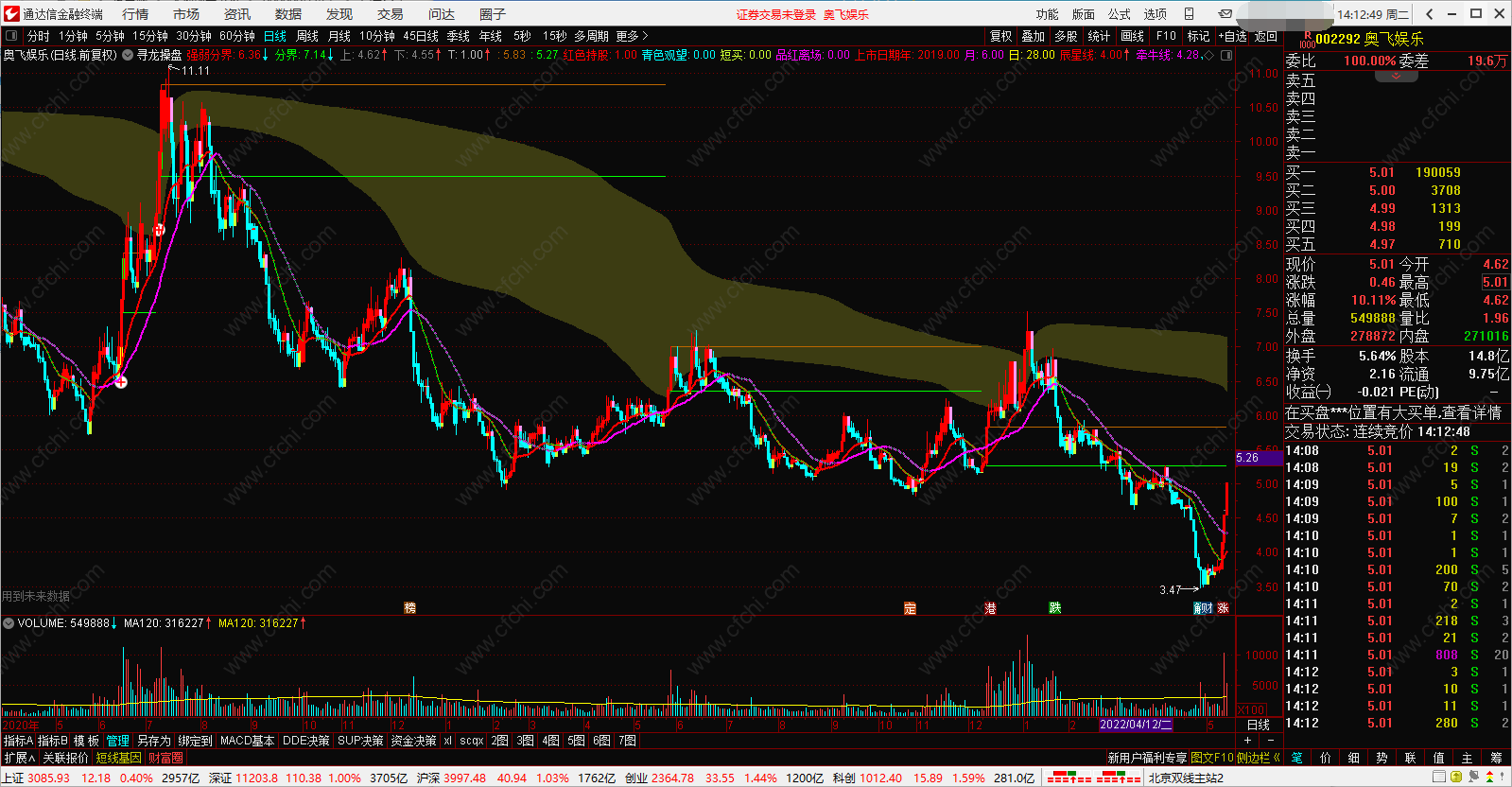Open VOLUME indicator dropdown circle
The width and height of the screenshot is (1512, 787).
coord(9,622)
